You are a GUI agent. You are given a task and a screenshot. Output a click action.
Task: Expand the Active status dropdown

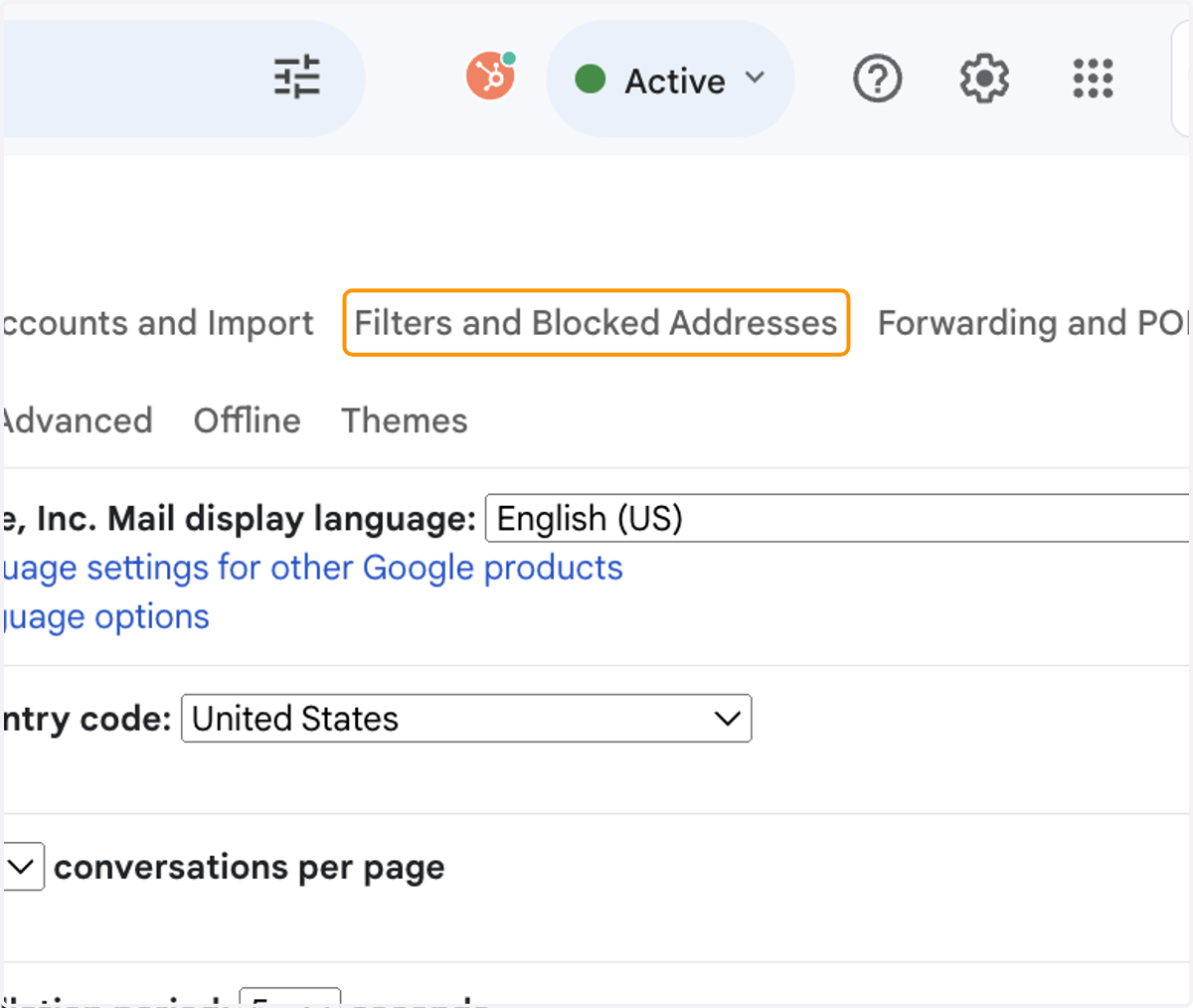[670, 80]
